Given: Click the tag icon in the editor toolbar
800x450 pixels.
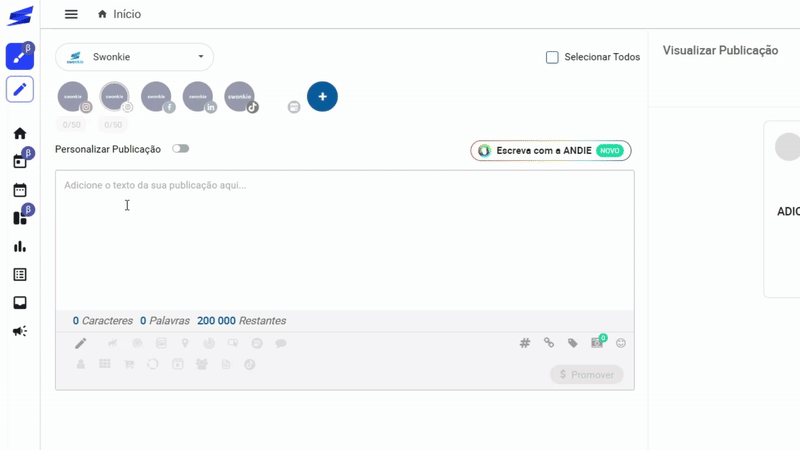Looking at the screenshot, I should tap(573, 343).
